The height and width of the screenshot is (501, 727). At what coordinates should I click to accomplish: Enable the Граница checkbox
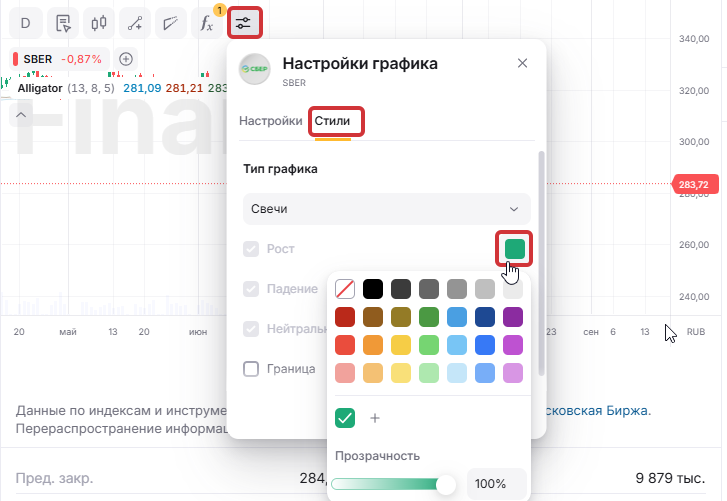pos(251,369)
